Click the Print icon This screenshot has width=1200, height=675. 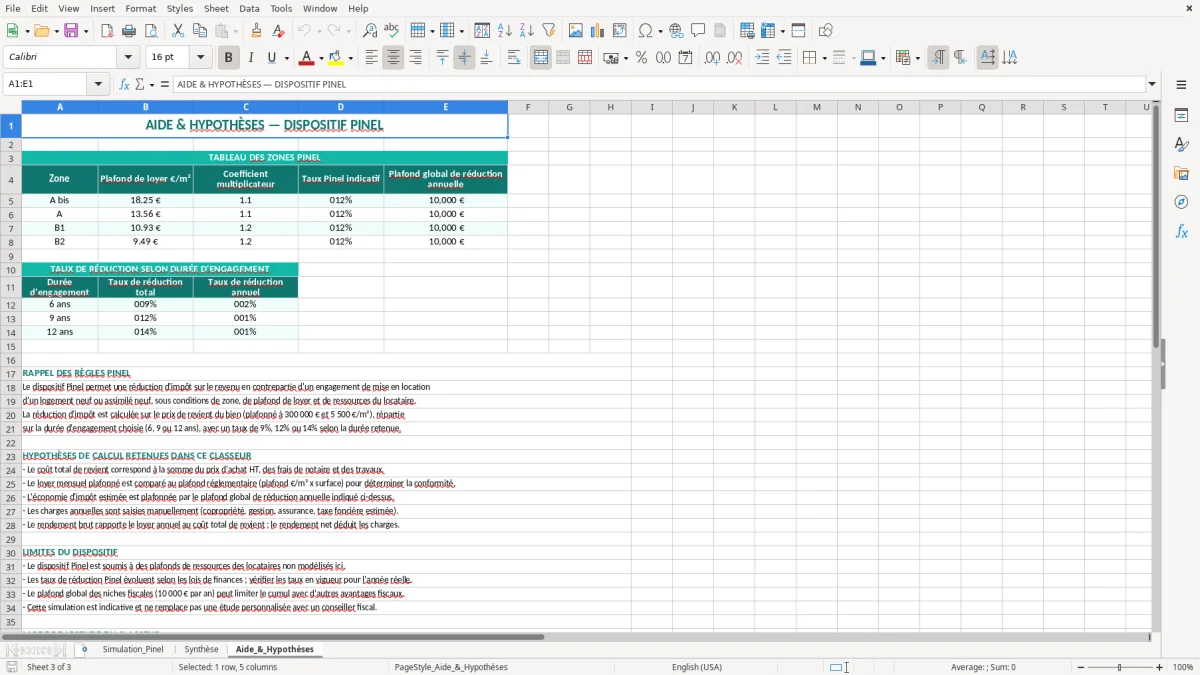pyautogui.click(x=129, y=31)
